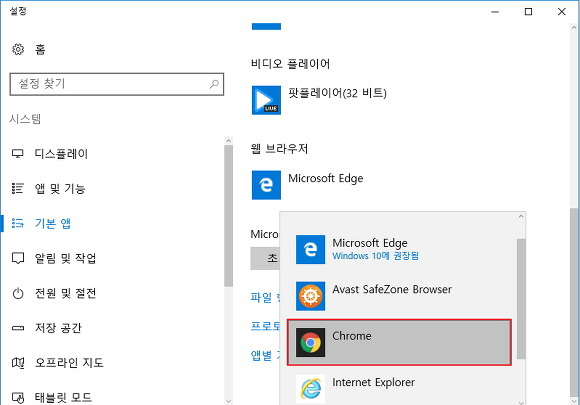Click the 앱별 link behind the chooser

tap(265, 355)
